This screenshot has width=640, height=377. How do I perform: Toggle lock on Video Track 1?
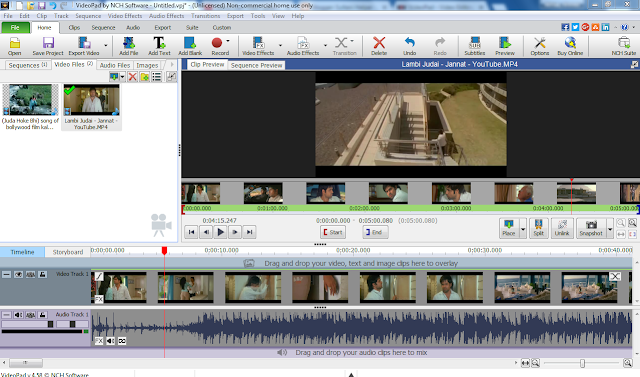(42, 275)
